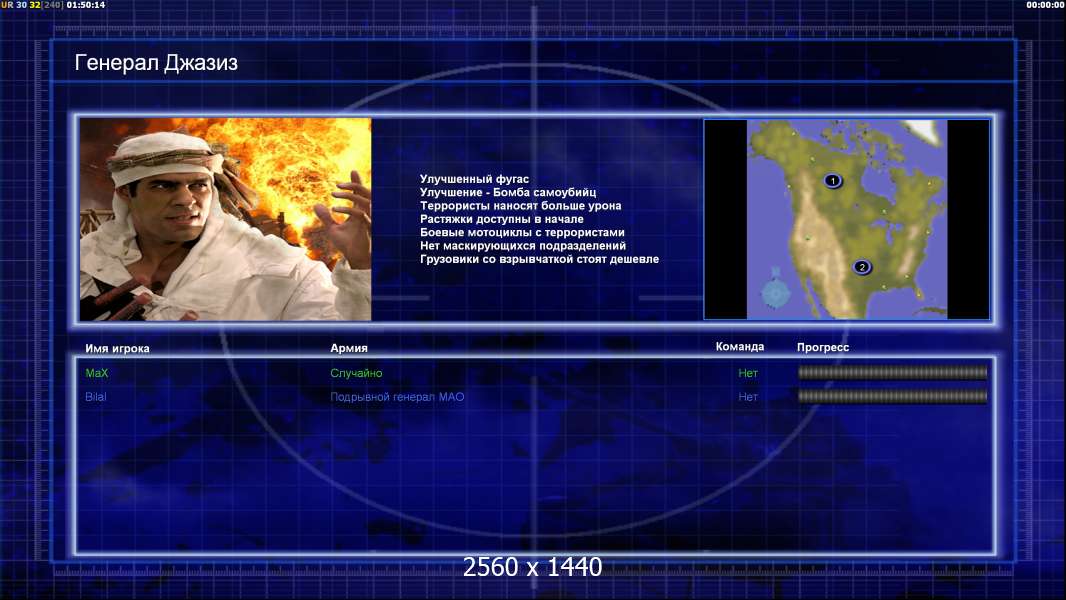Click army value 'Подрывной генерал МАО'
This screenshot has width=1066, height=600.
pyautogui.click(x=397, y=397)
